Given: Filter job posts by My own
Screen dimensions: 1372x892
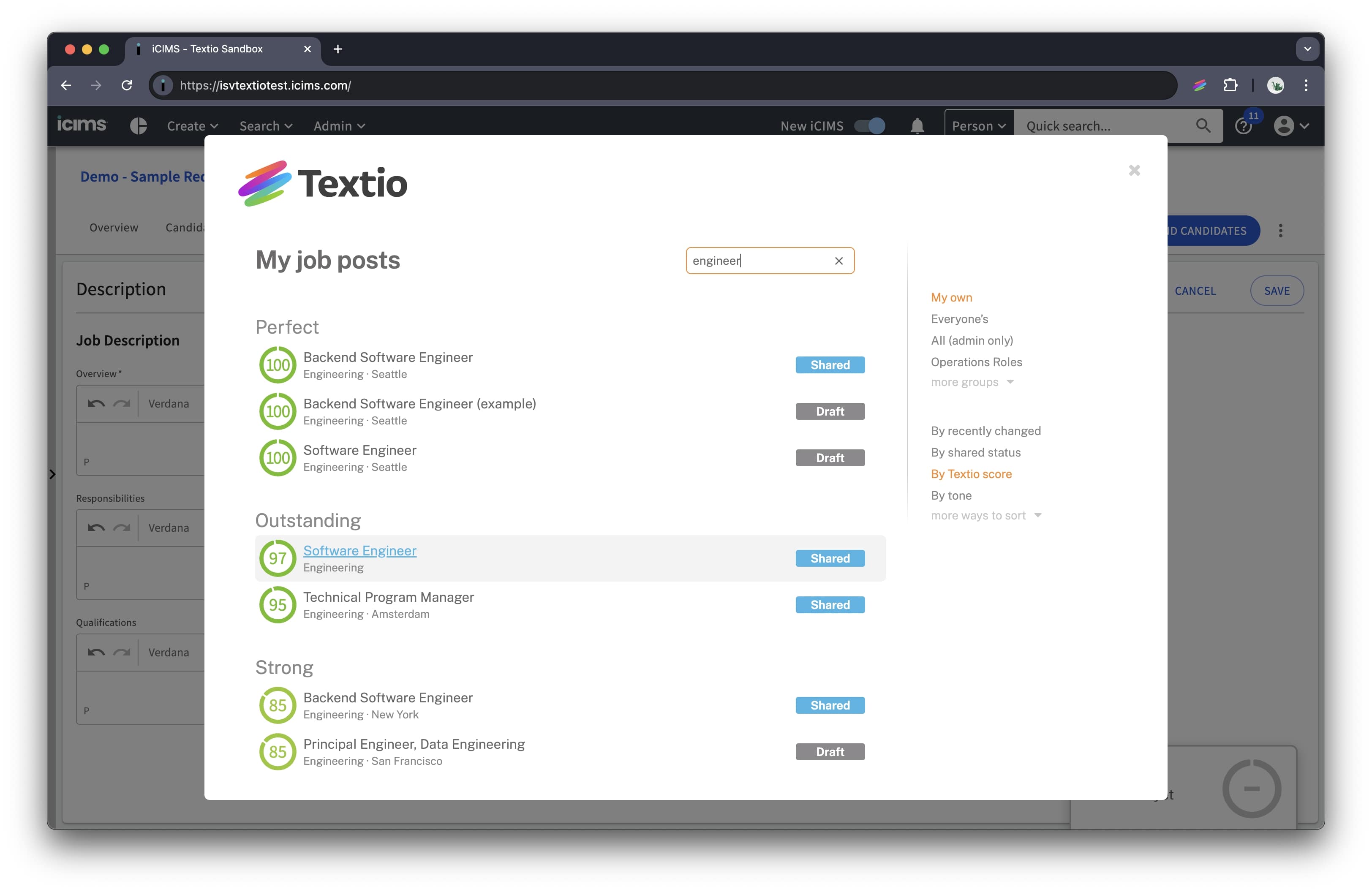Looking at the screenshot, I should click(x=951, y=297).
